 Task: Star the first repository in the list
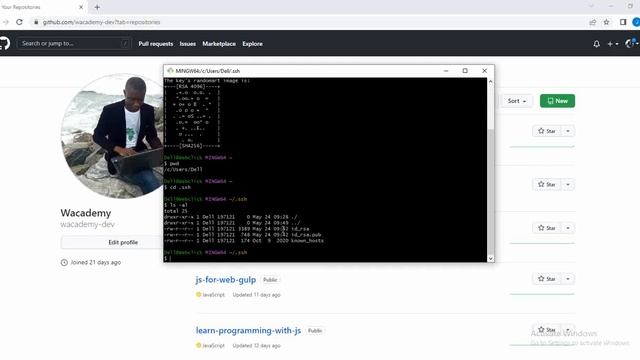(x=547, y=131)
